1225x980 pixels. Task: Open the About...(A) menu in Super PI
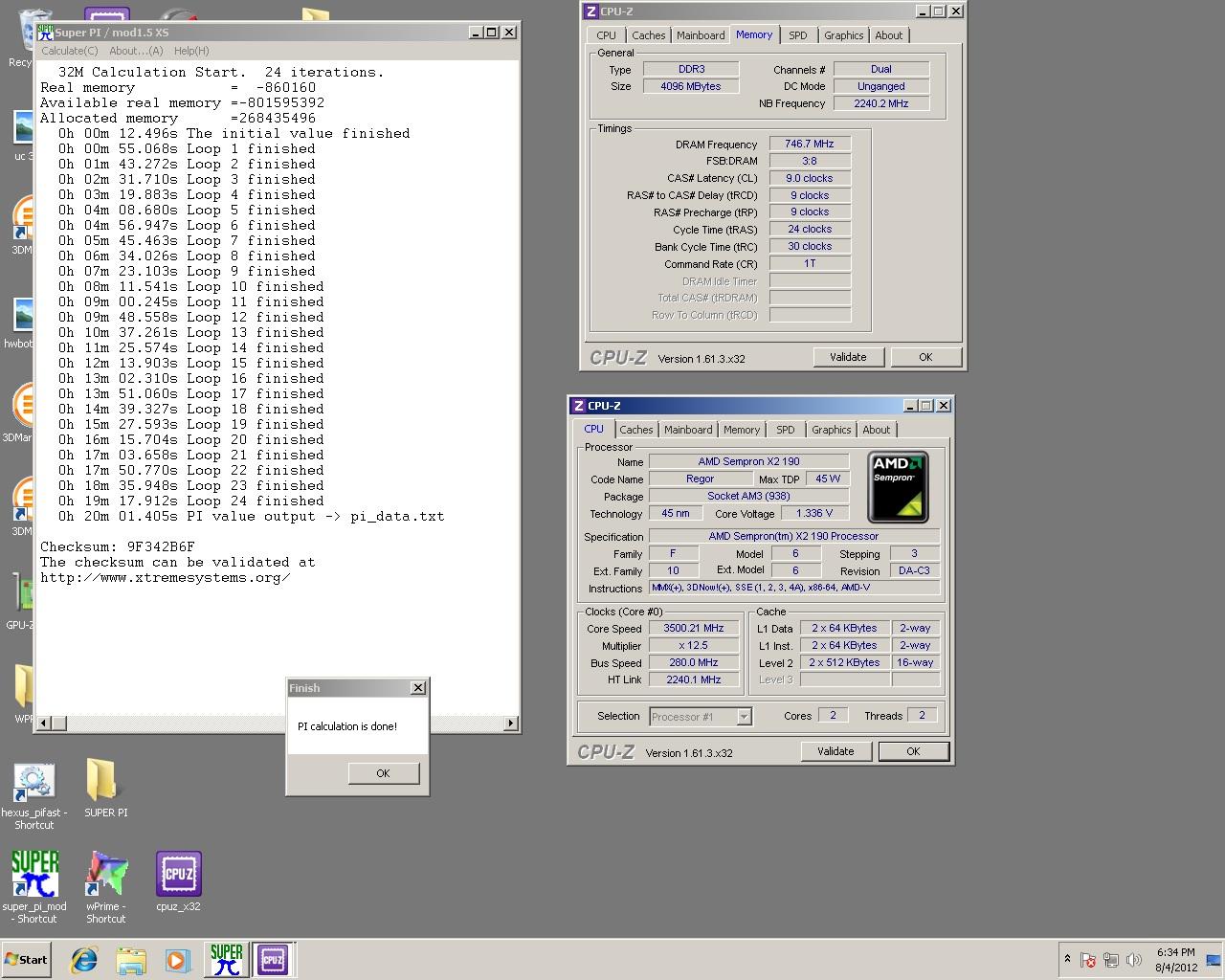136,51
